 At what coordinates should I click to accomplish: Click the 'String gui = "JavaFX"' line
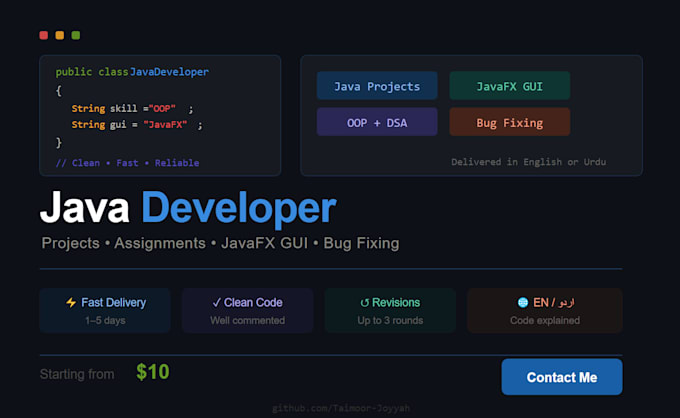(x=137, y=125)
